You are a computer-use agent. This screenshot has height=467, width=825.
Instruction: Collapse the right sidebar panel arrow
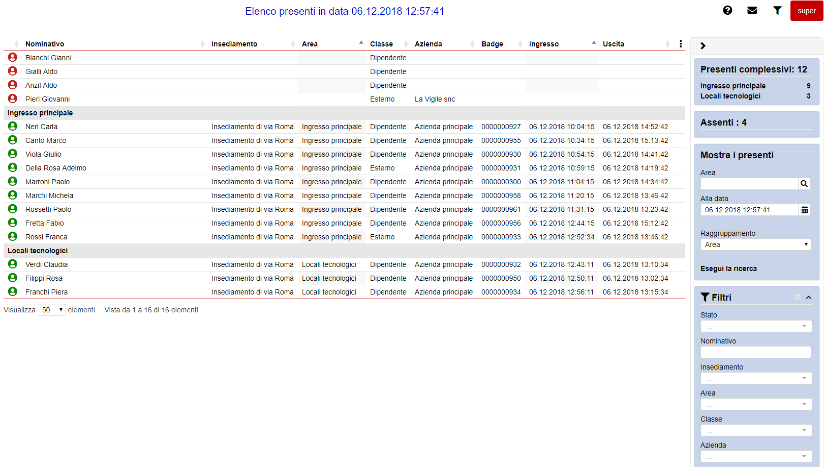tap(703, 45)
